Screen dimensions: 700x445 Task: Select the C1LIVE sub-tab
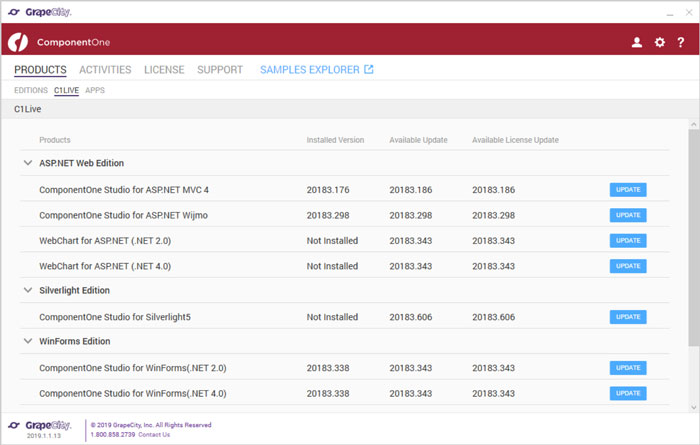(x=66, y=91)
